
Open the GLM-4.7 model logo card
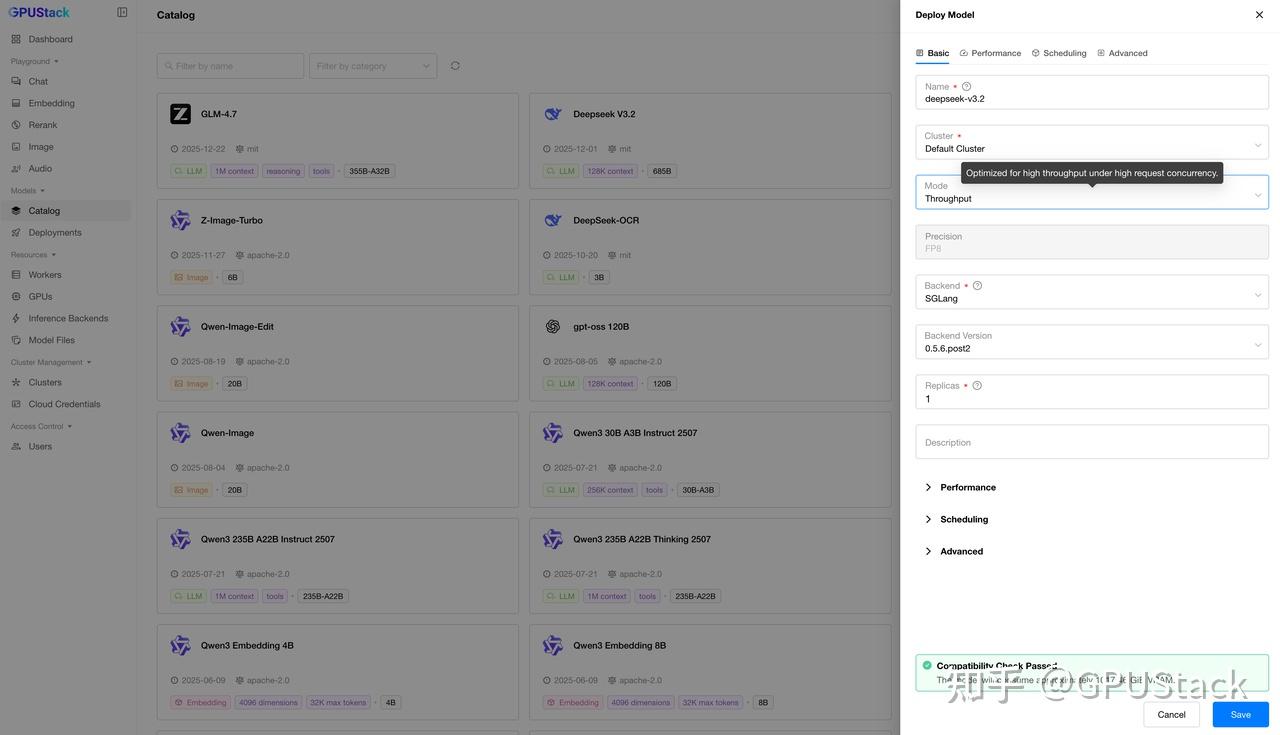click(180, 114)
